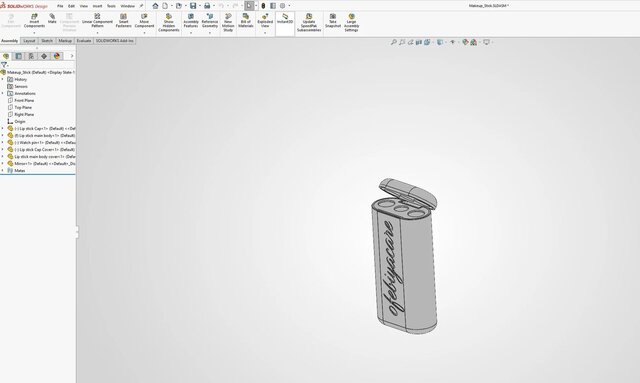Open the DisplayManager tab
This screenshot has width=640, height=383.
click(x=57, y=56)
